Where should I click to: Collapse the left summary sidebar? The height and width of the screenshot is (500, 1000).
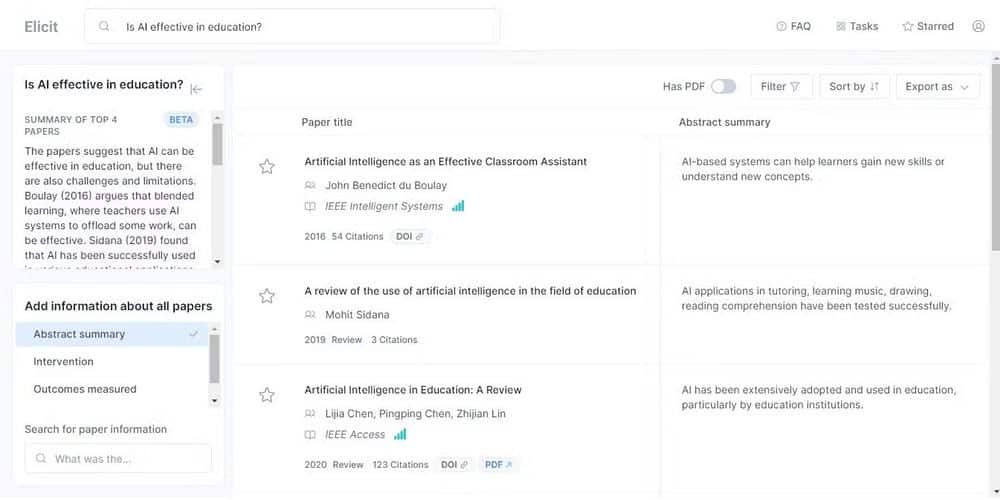tap(196, 89)
